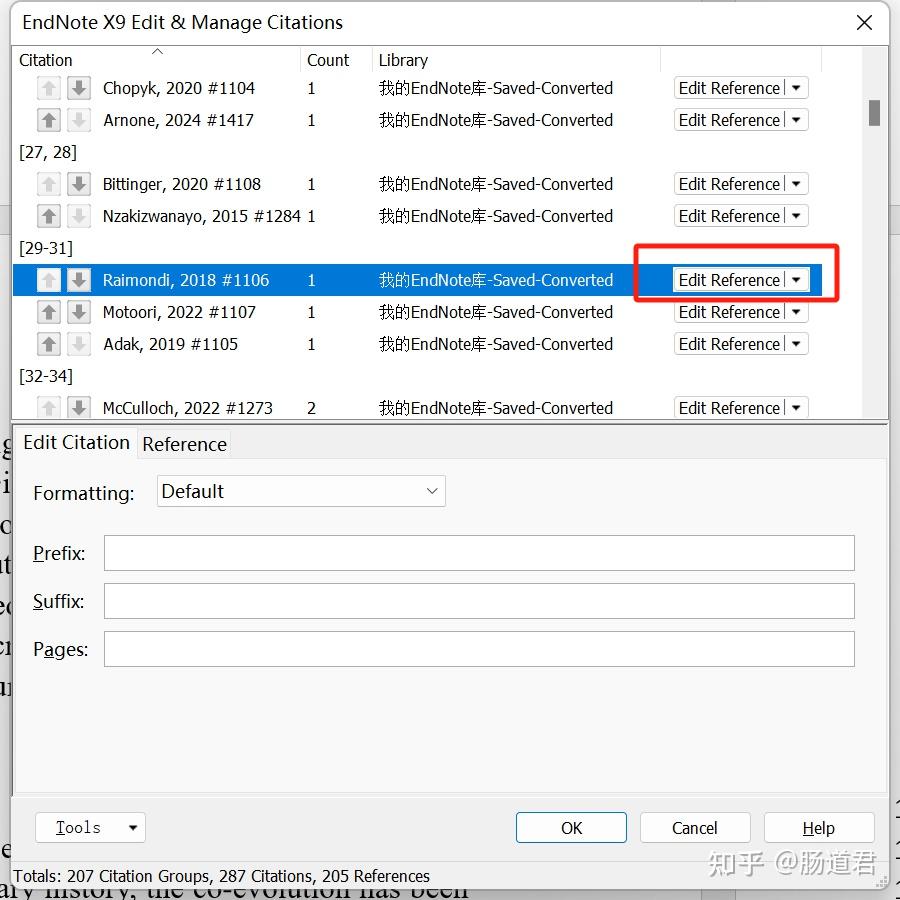Open Edit Reference dropdown arrow for Motoori
This screenshot has height=900, width=900.
pyautogui.click(x=796, y=312)
